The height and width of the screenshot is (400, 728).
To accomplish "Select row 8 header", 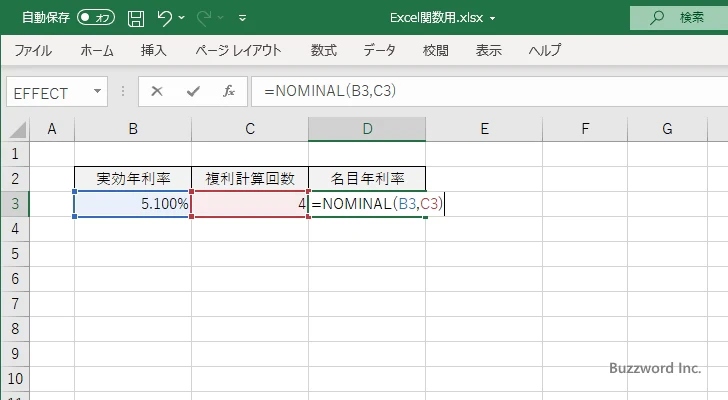I will click(15, 329).
